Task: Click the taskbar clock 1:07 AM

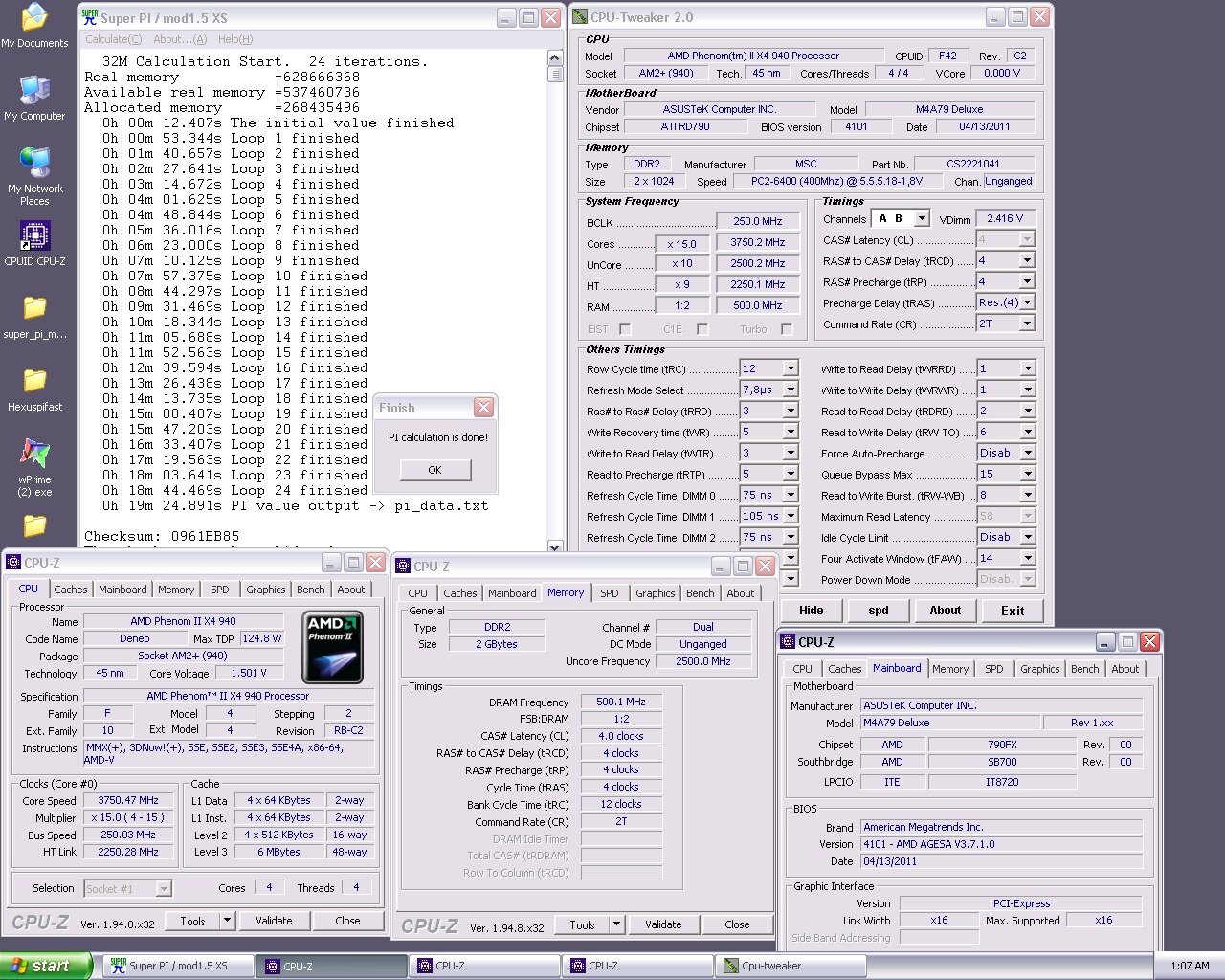Action: [1190, 966]
